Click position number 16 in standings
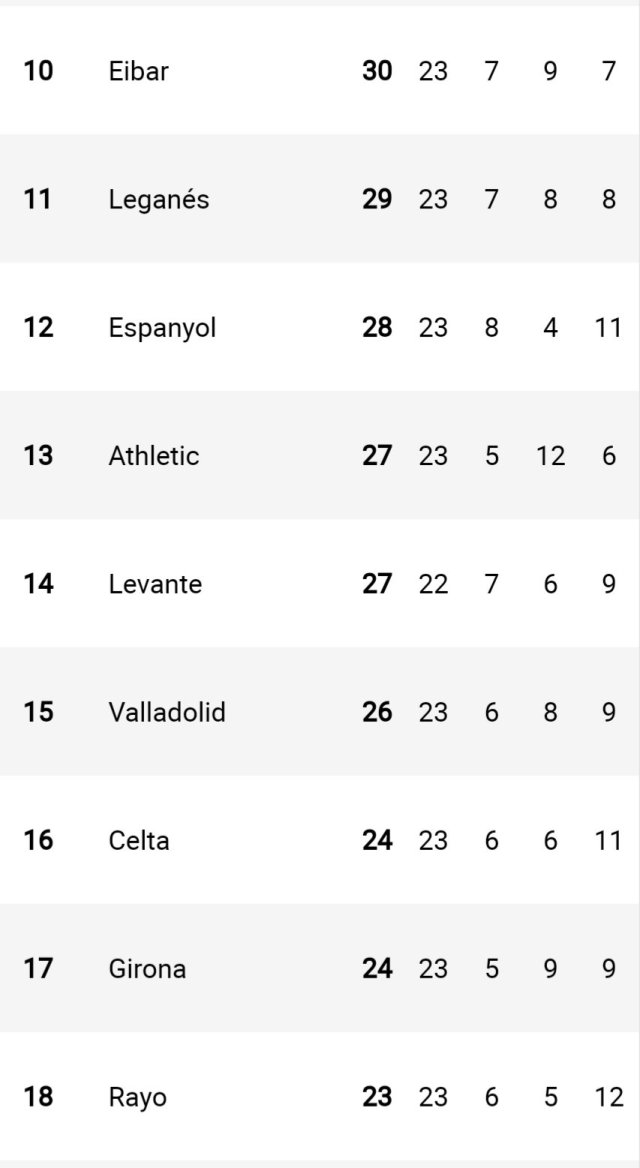Image resolution: width=640 pixels, height=1168 pixels. (38, 840)
